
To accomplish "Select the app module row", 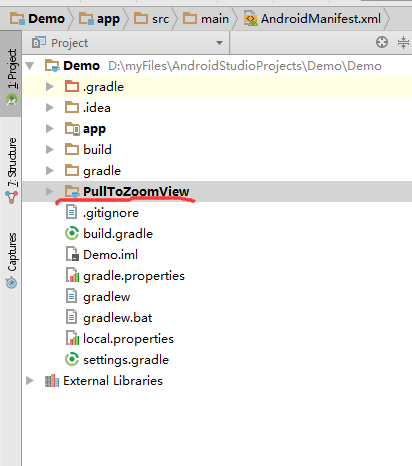I will coord(217,129).
